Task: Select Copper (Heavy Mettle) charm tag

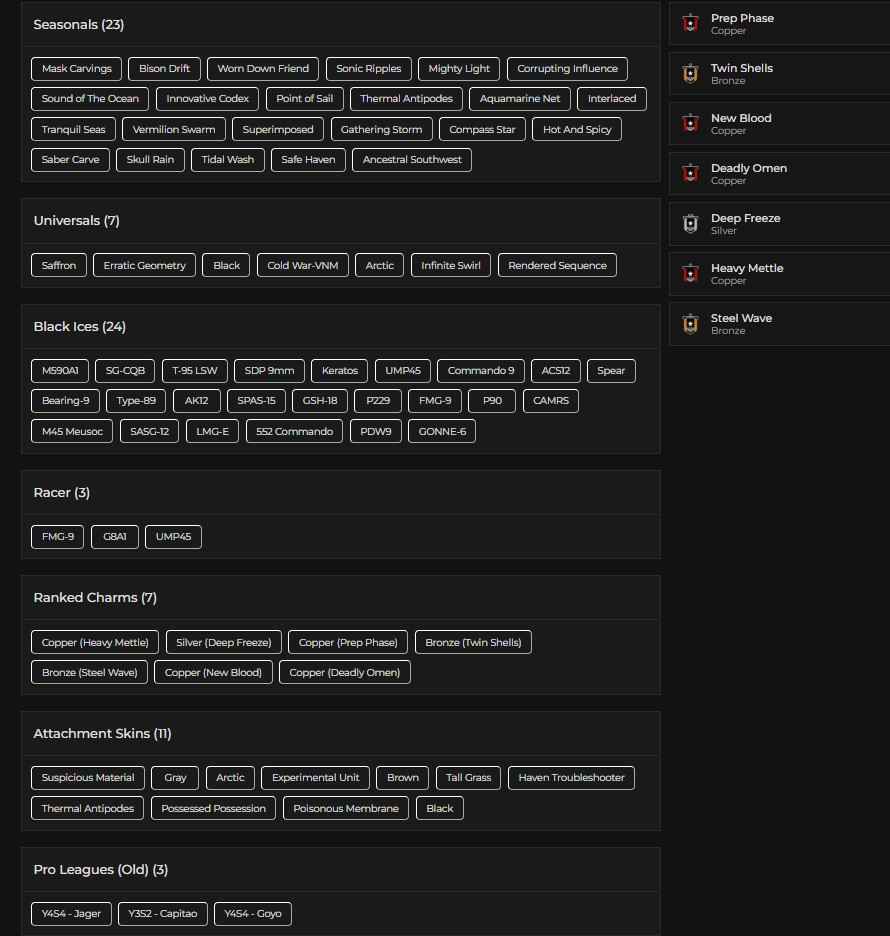Action: [95, 642]
